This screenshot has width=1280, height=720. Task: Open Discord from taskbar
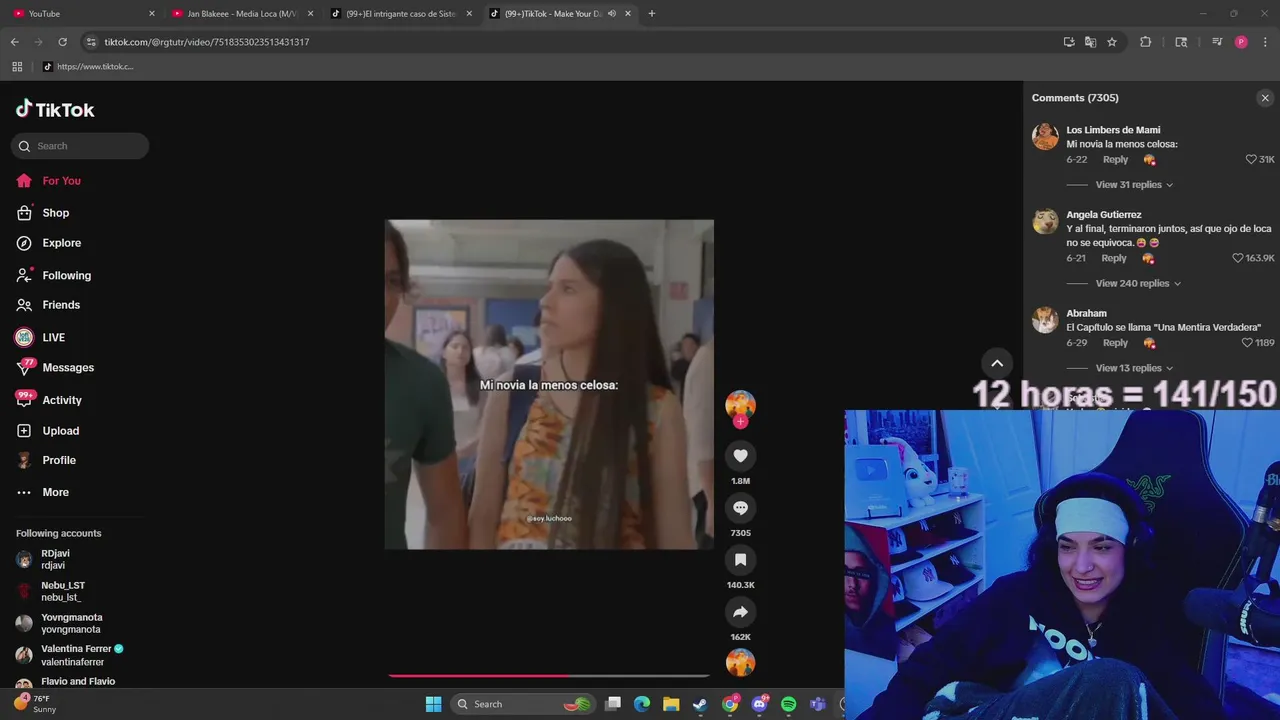[759, 704]
